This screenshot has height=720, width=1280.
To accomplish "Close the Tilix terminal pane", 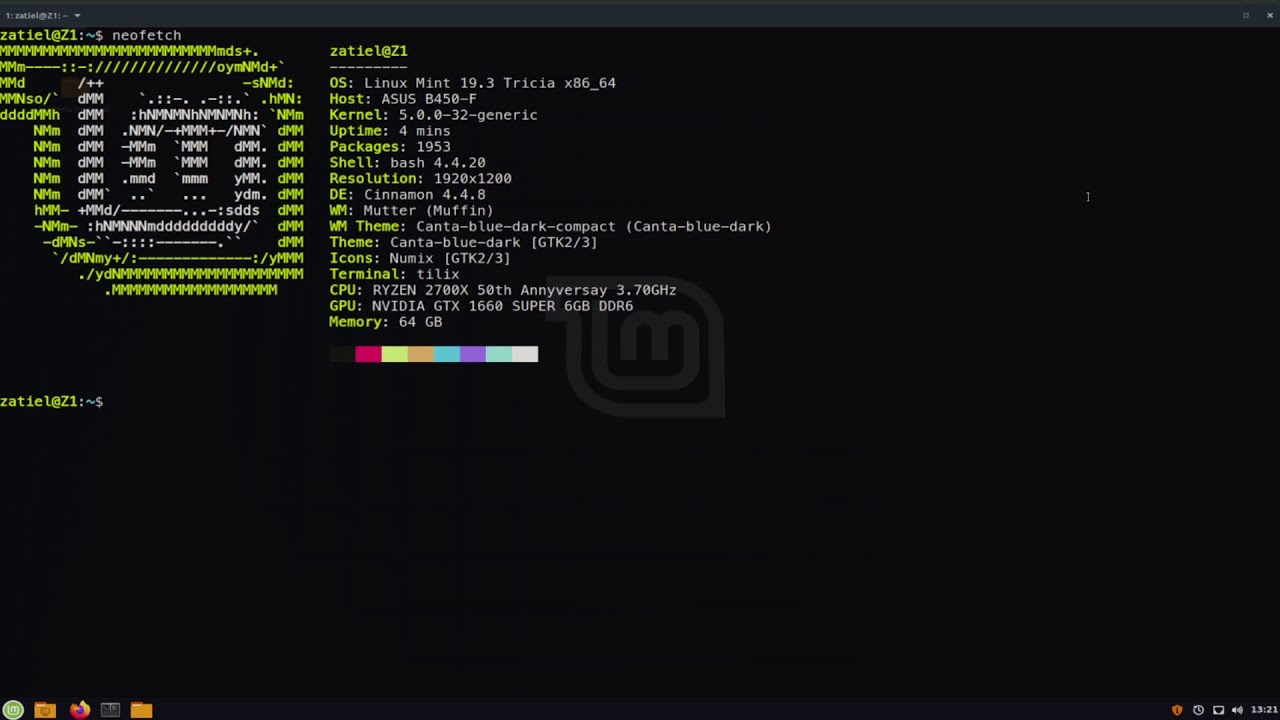I will [1270, 15].
